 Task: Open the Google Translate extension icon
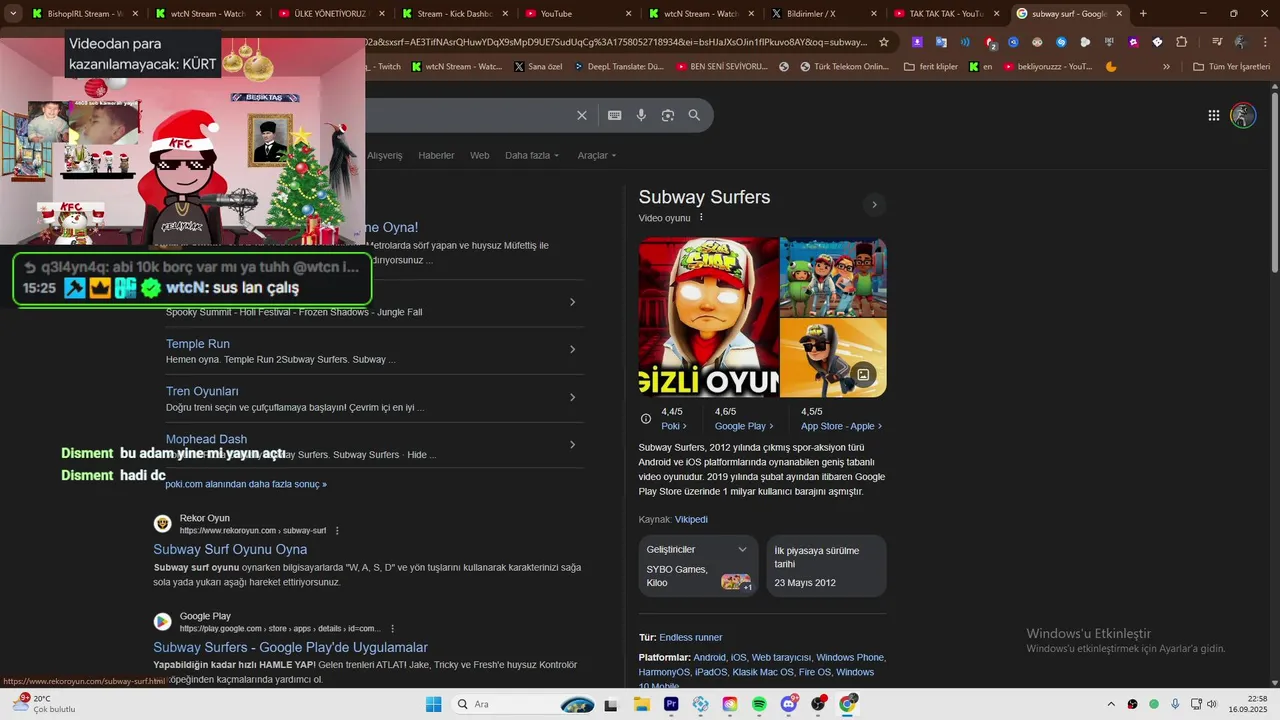[941, 42]
